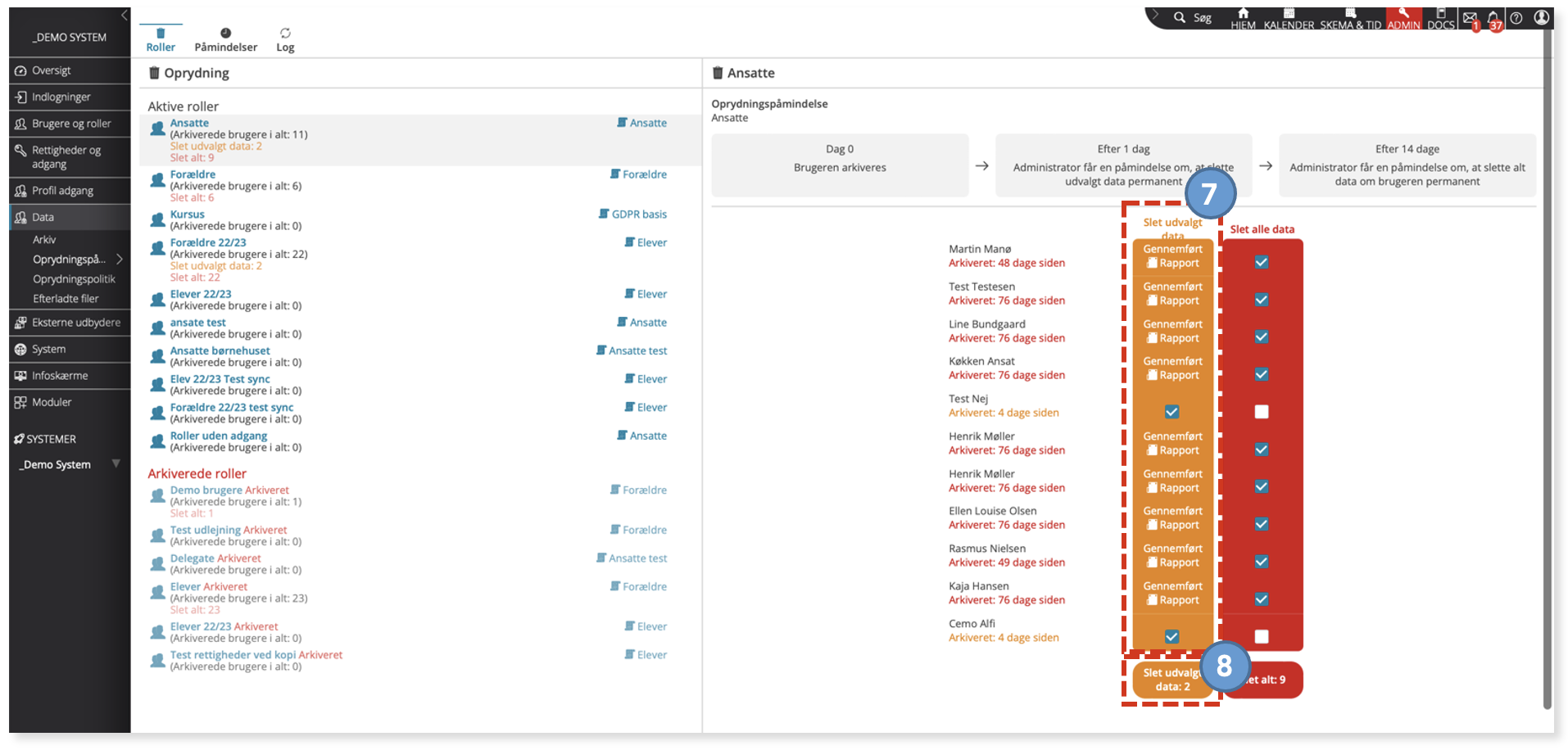Select Data in the sidebar
This screenshot has width=1568, height=750.
tap(70, 217)
